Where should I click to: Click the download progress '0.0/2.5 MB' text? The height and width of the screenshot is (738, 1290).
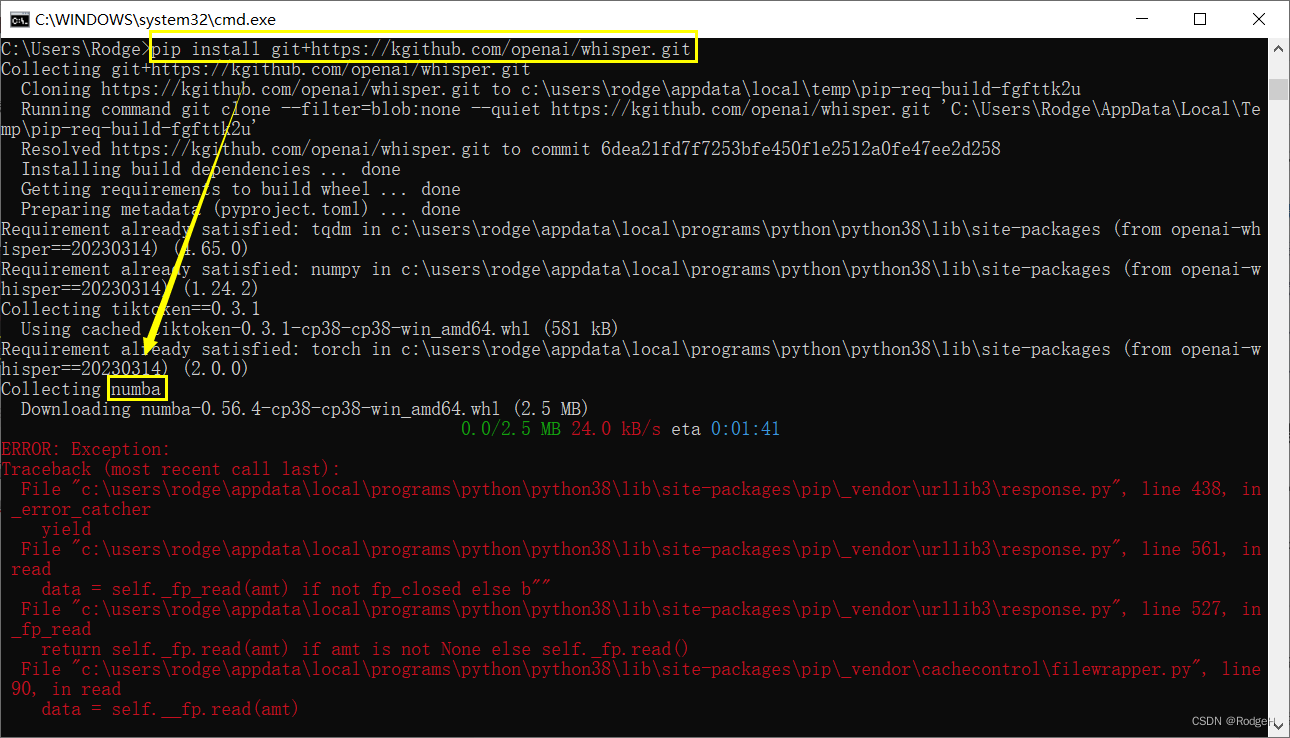click(511, 429)
